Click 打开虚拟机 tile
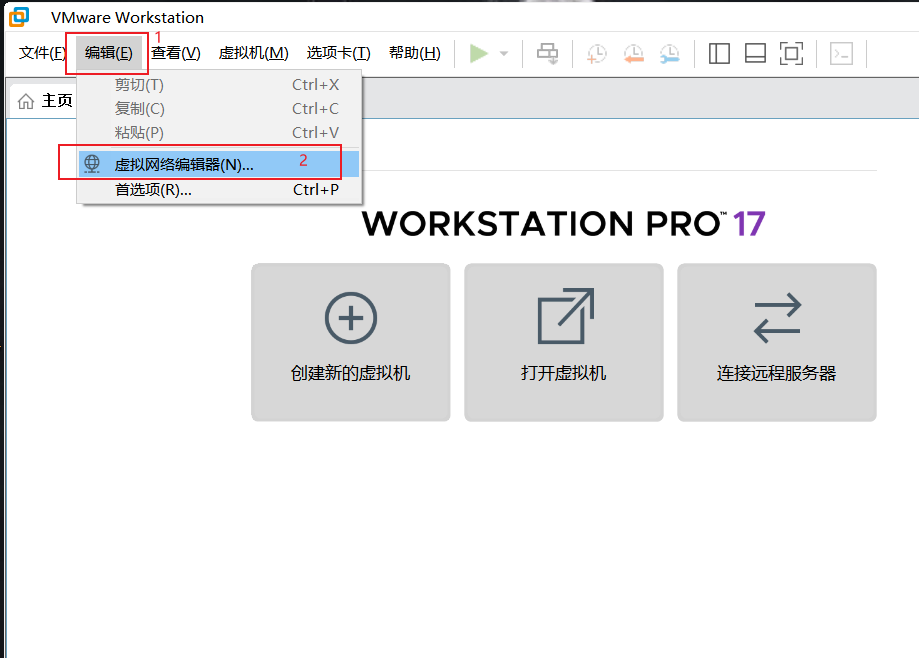919x658 pixels. tap(564, 342)
